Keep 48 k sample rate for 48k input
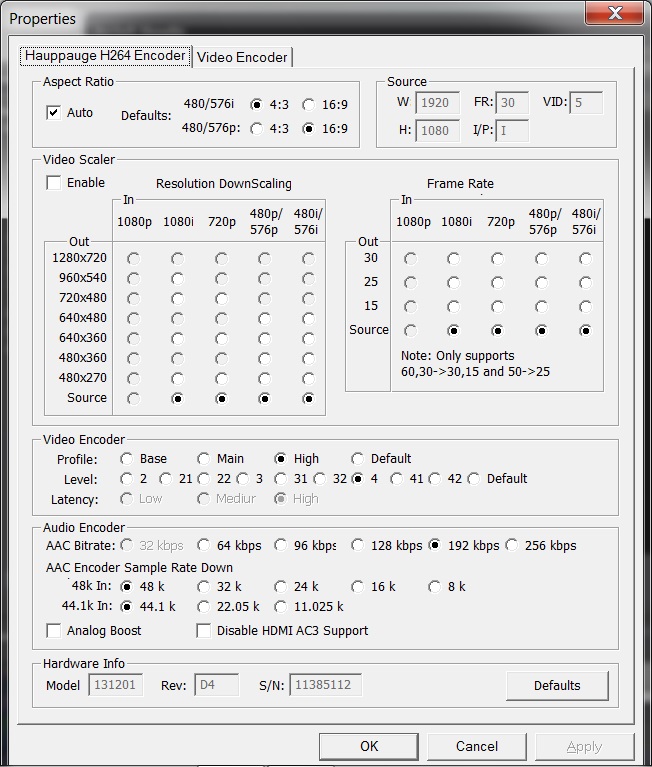This screenshot has height=767, width=652. 127,587
